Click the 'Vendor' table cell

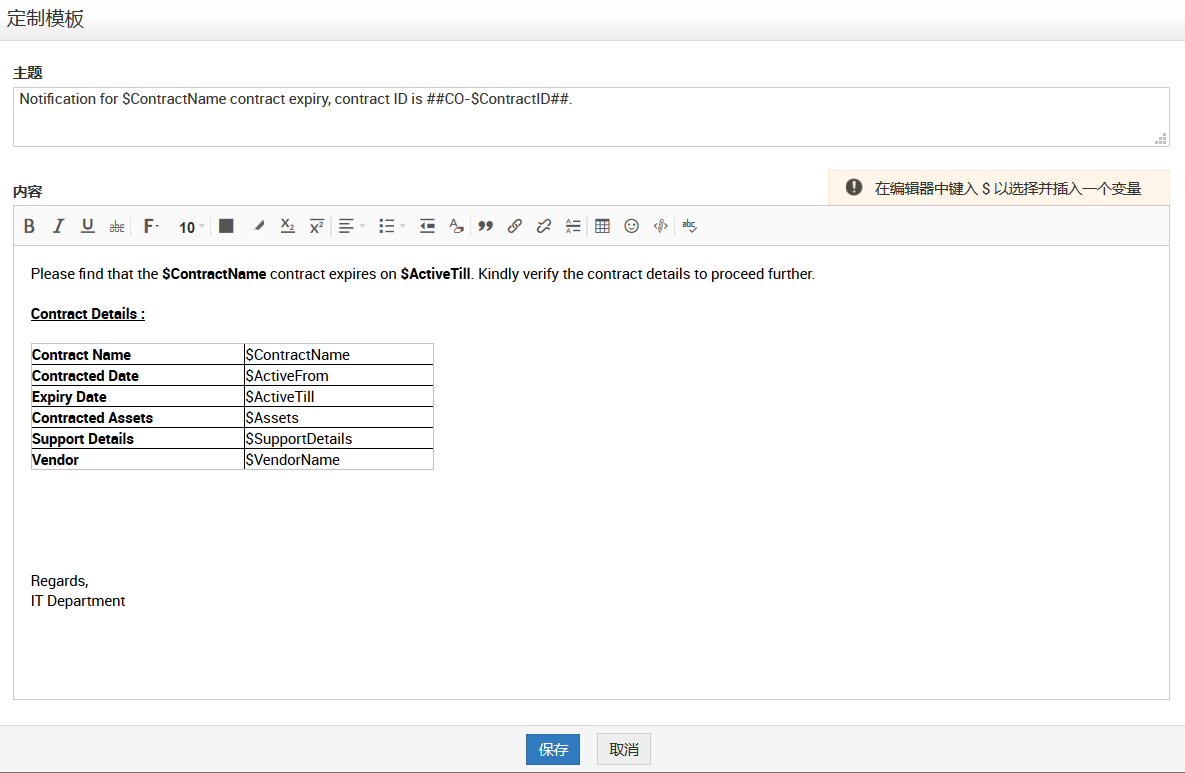click(x=138, y=460)
